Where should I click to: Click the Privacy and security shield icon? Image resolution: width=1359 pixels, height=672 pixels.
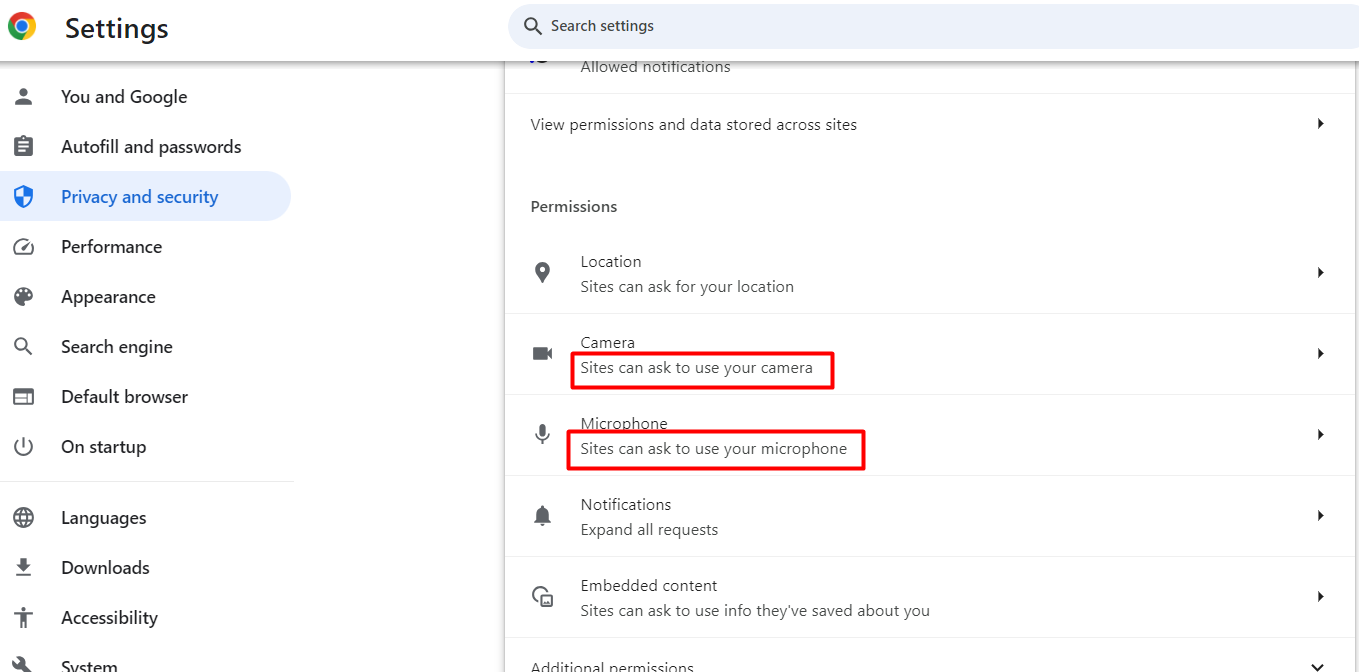pyautogui.click(x=23, y=197)
